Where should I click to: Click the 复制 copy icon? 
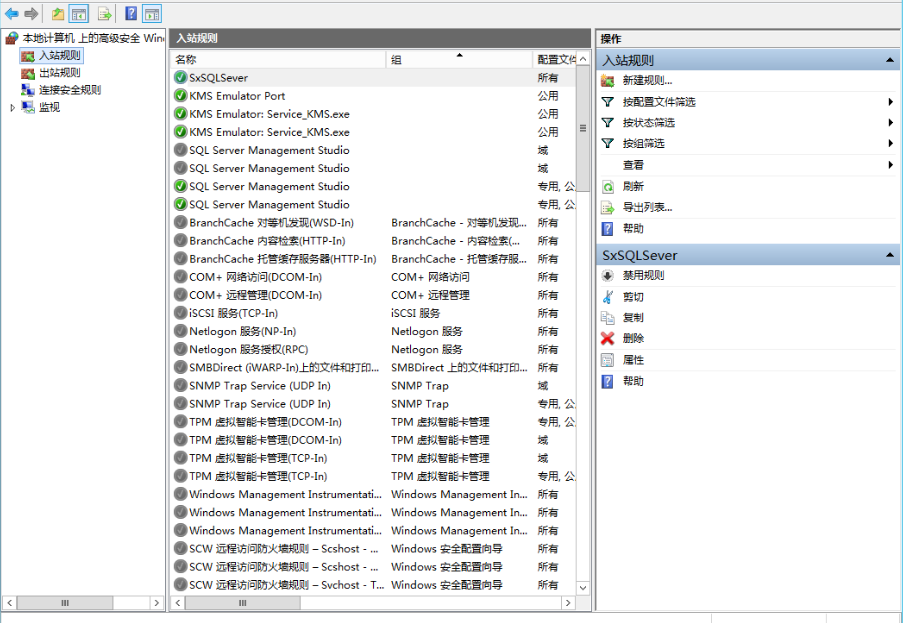[x=608, y=317]
